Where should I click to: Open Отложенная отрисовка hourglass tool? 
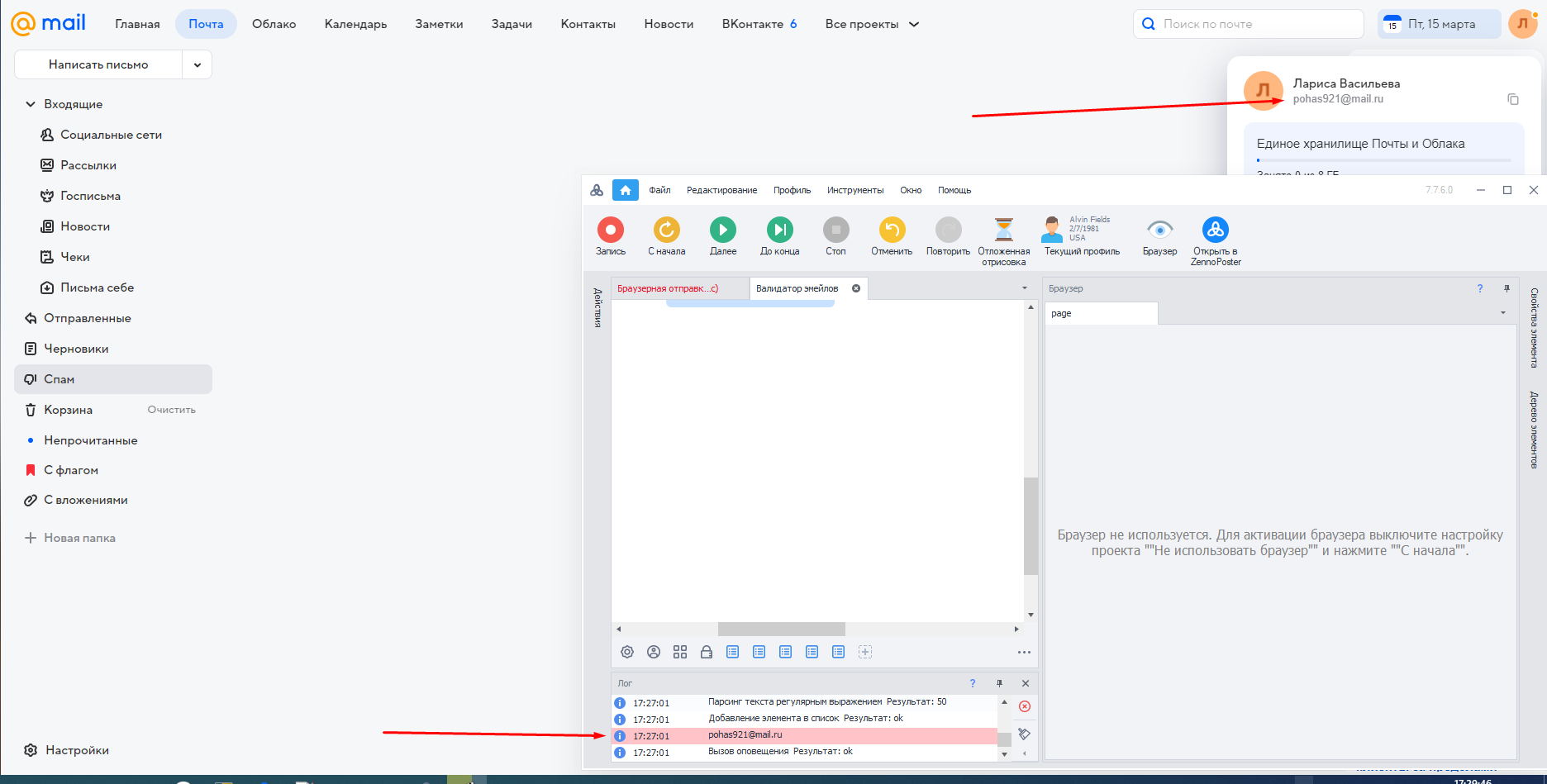click(1003, 230)
